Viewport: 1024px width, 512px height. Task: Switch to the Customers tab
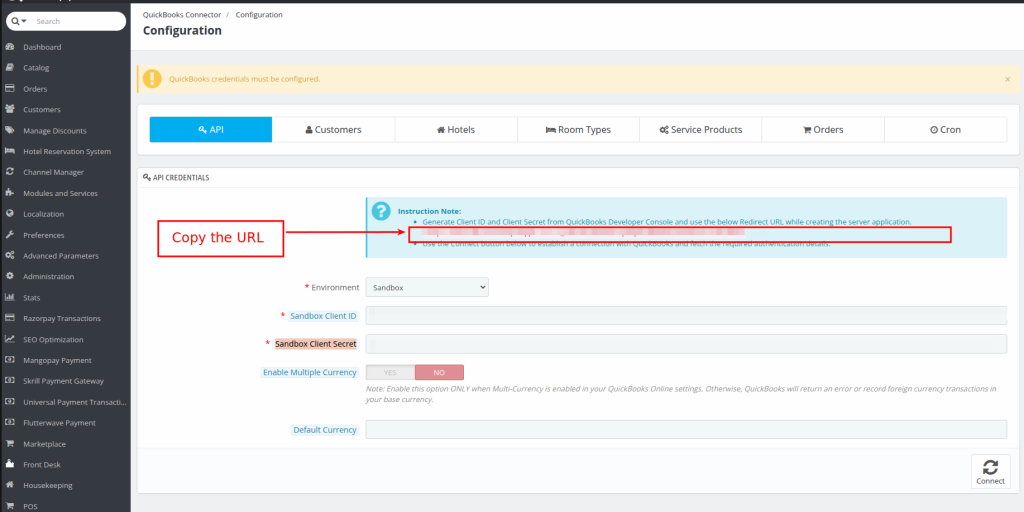[333, 129]
